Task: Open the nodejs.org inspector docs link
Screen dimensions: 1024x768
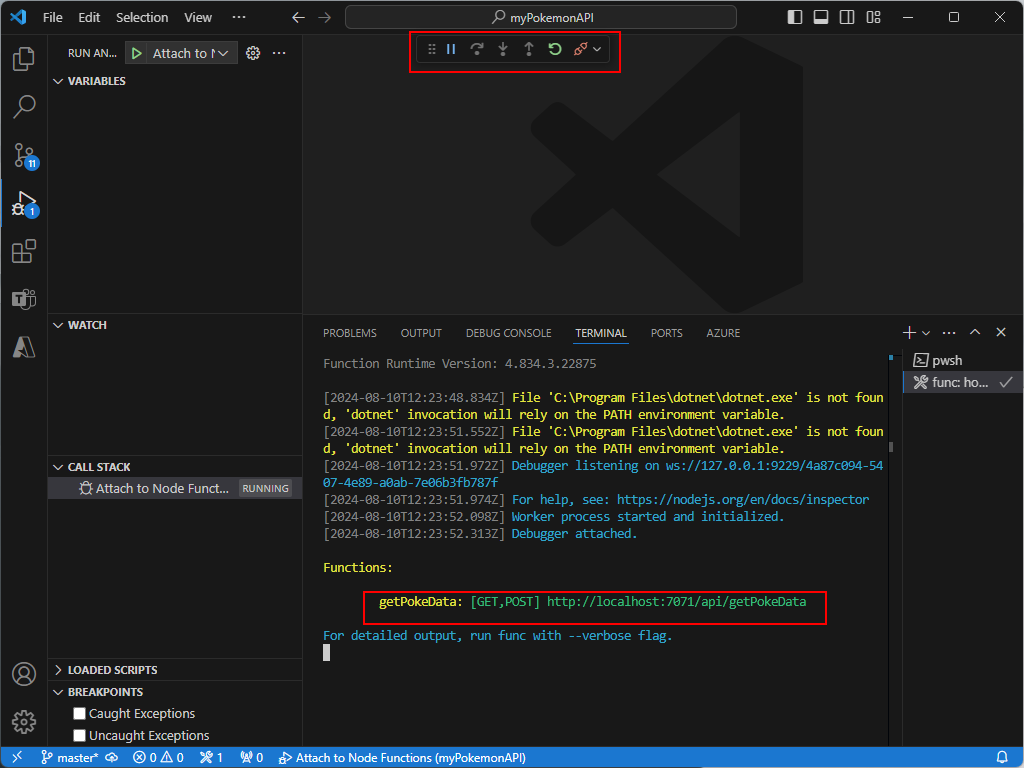Action: [x=743, y=500]
